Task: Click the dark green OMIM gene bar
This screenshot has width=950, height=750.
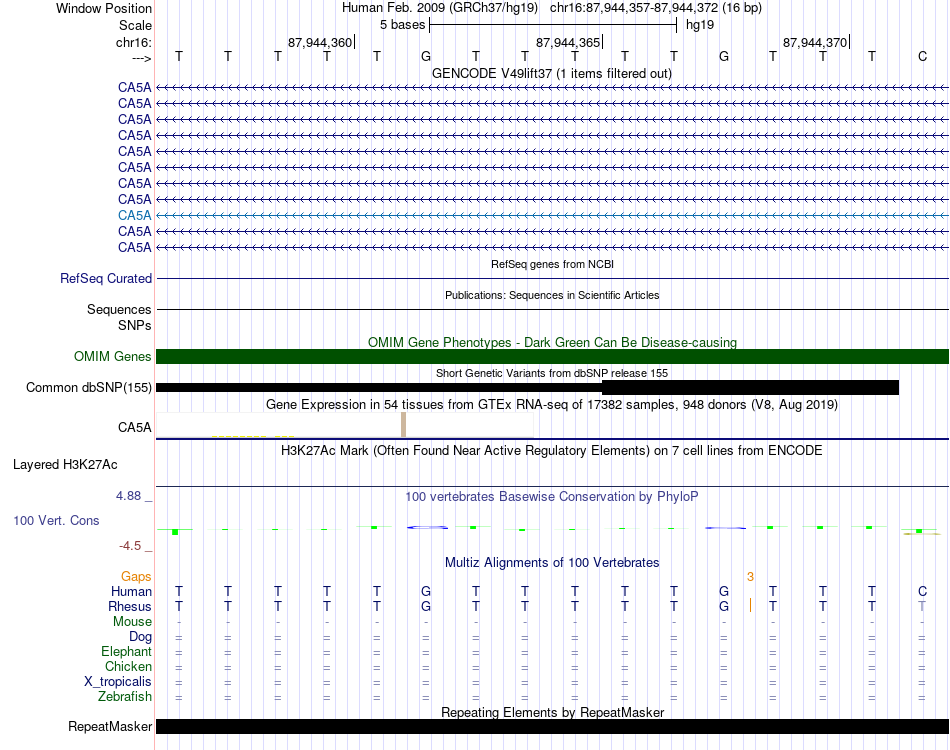Action: (552, 356)
